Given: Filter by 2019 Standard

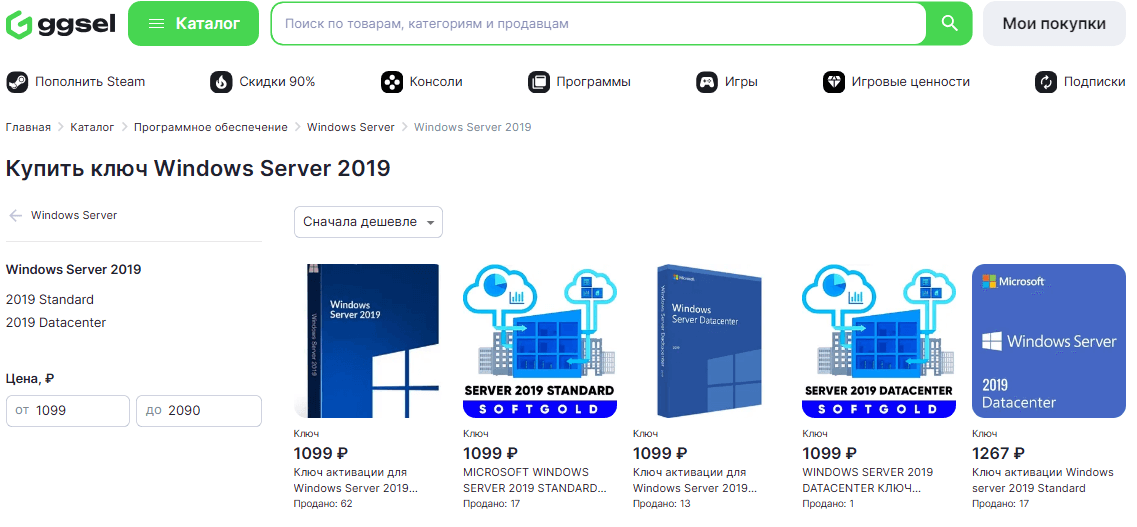Looking at the screenshot, I should pyautogui.click(x=49, y=299).
